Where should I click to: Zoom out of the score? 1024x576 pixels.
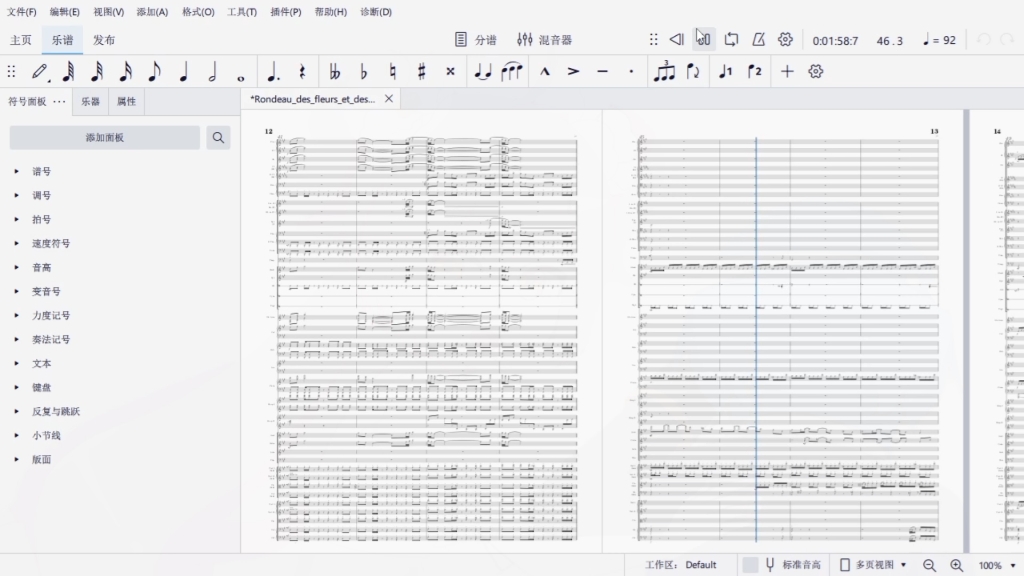[x=929, y=565]
